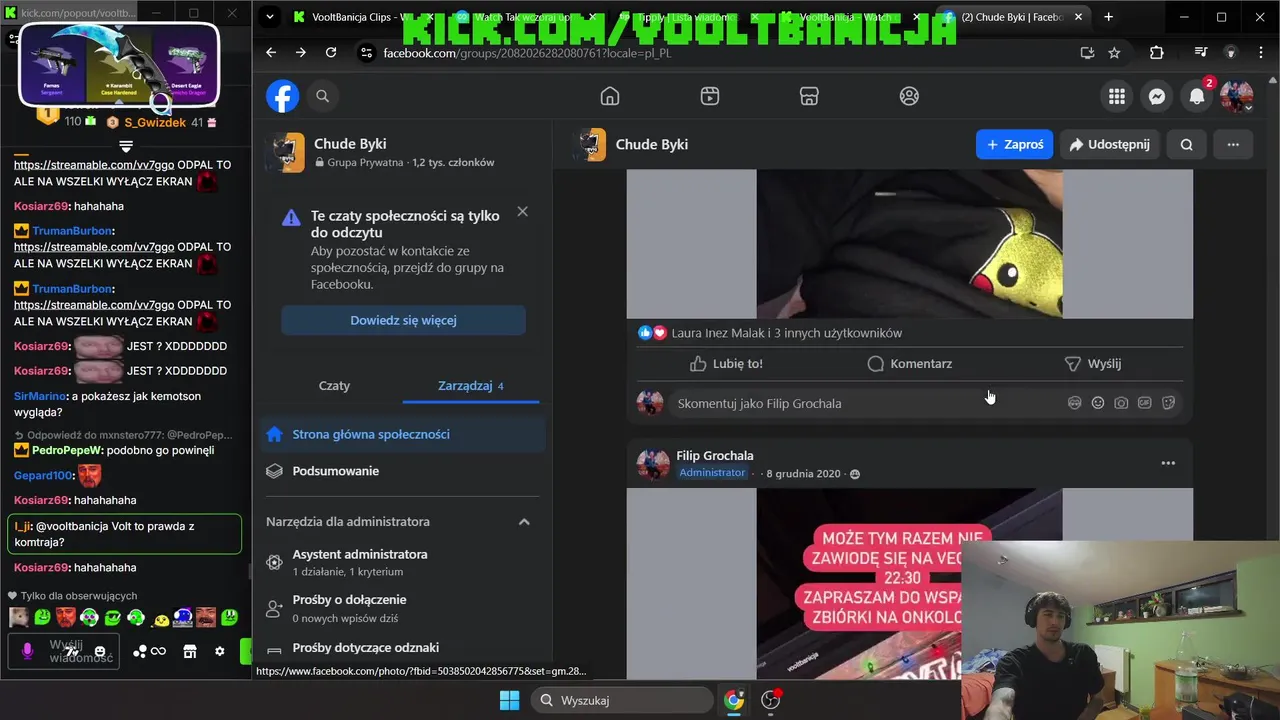Bookmark this page with the star icon
The image size is (1280, 720).
click(x=1114, y=53)
